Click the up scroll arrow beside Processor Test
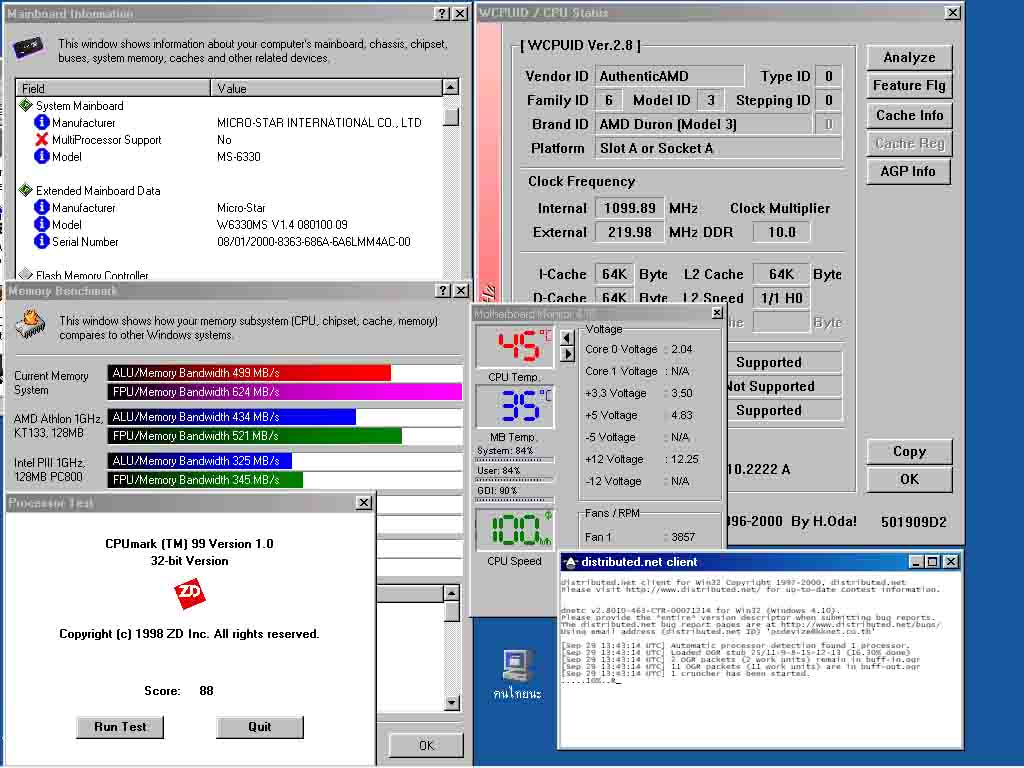 click(451, 593)
